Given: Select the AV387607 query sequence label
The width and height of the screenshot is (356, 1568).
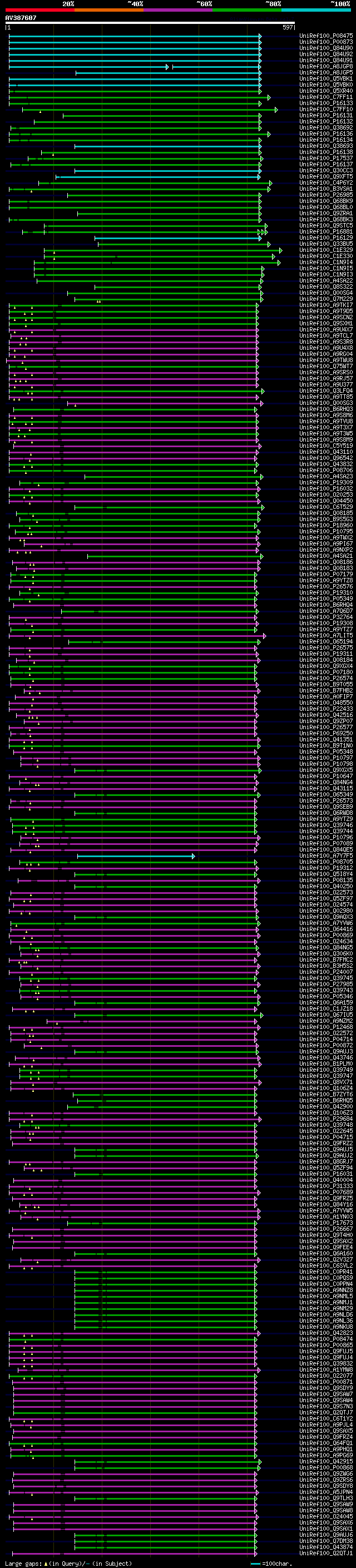Looking at the screenshot, I should 21,18.
